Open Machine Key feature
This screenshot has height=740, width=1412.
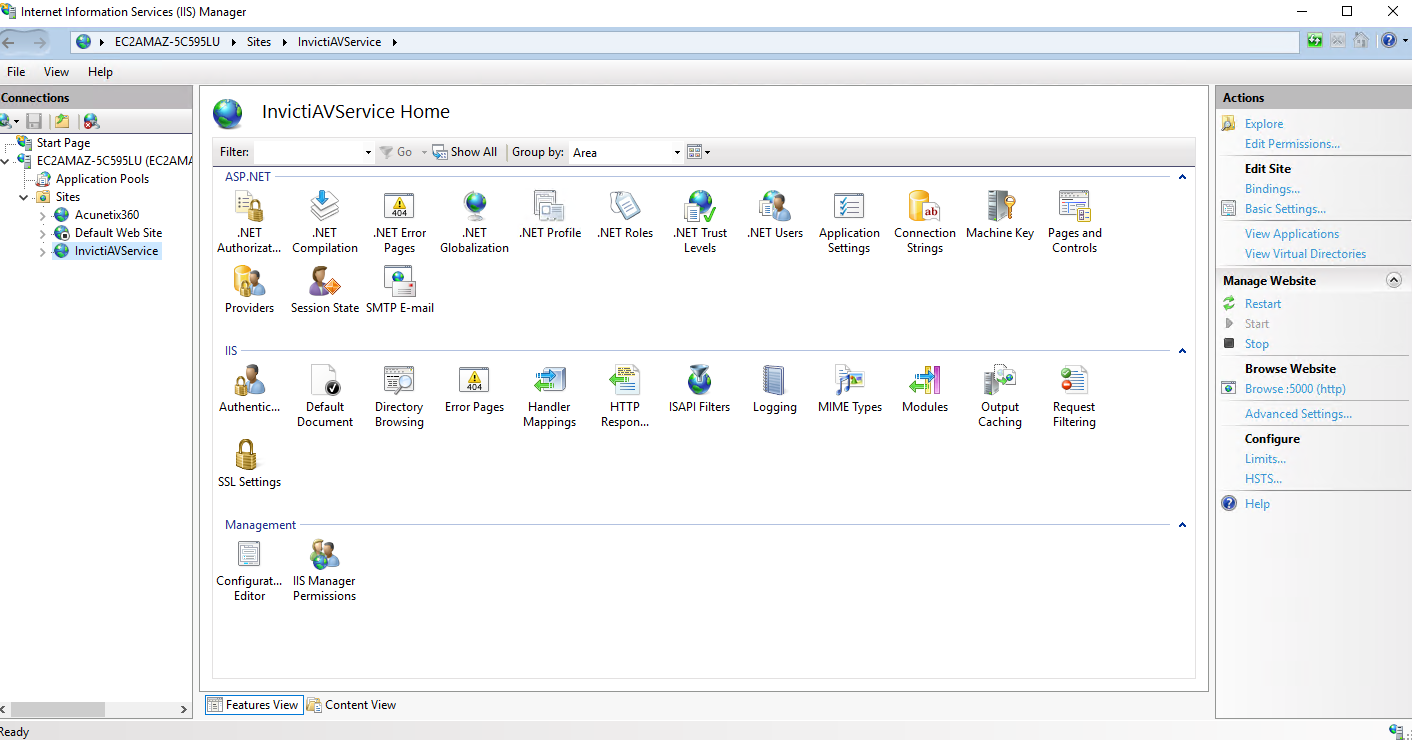[x=1000, y=214]
